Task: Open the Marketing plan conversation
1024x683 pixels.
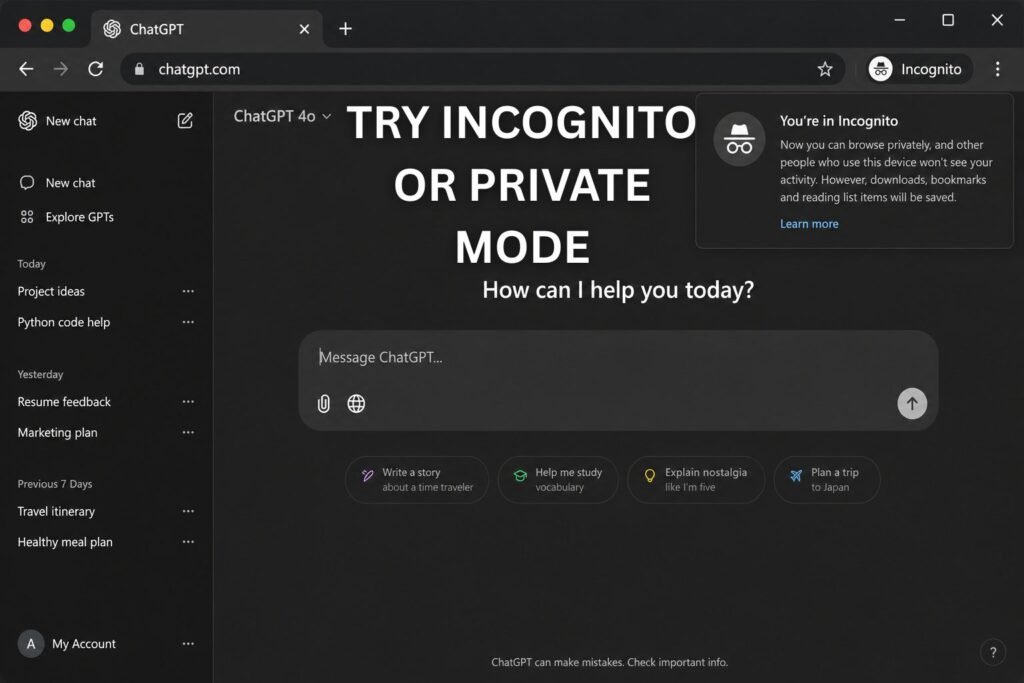Action: [x=57, y=432]
